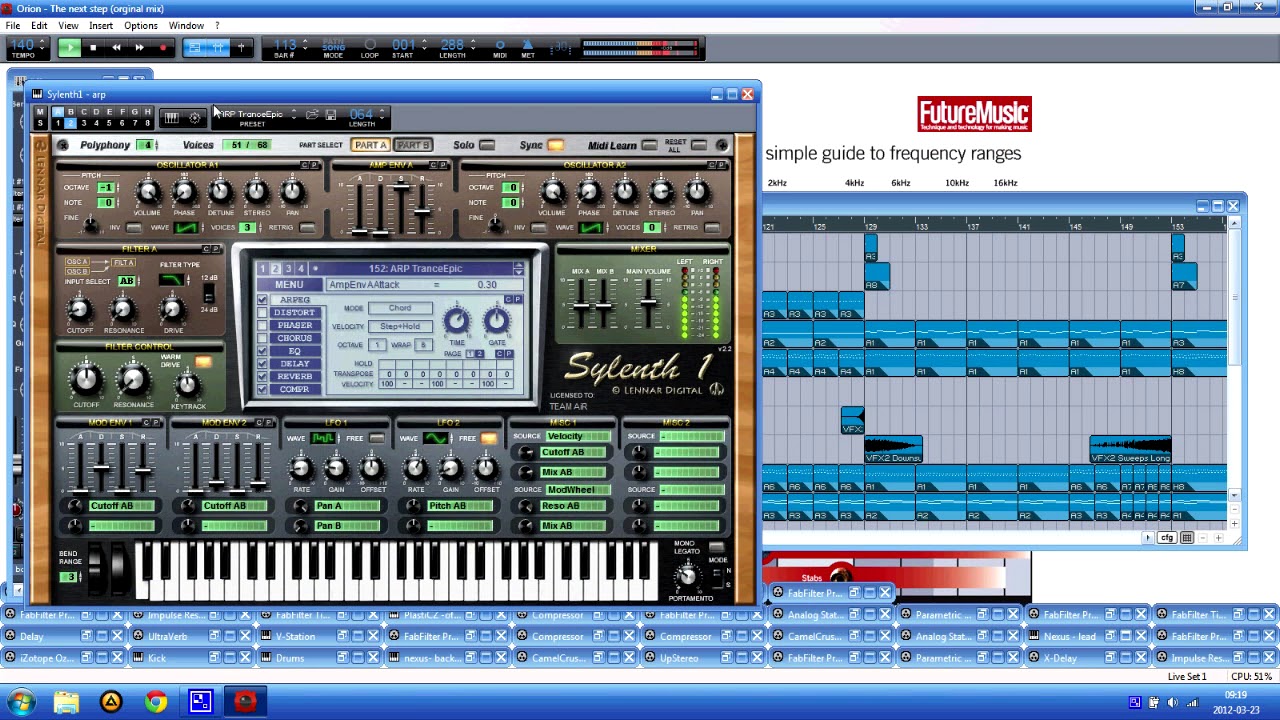
Task: Disable the REVERB effect checkbox
Action: point(262,377)
